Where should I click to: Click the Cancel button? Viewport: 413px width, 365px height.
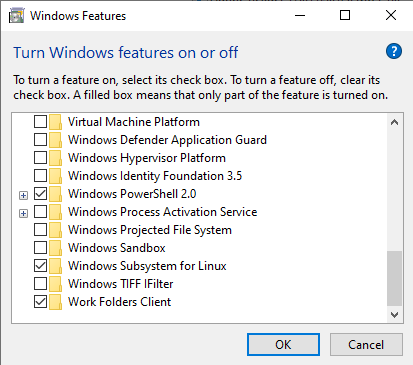(366, 344)
